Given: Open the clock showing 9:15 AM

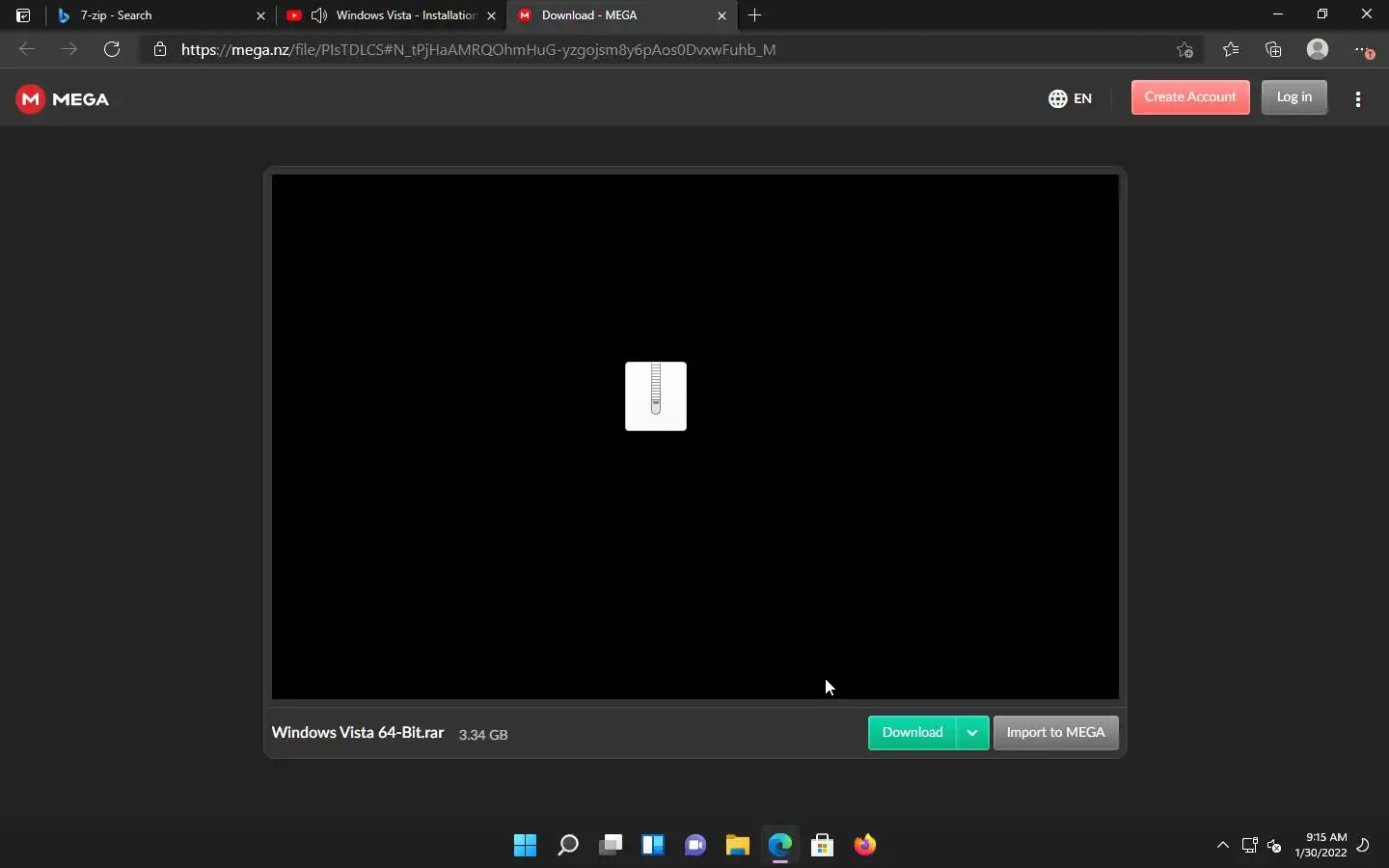Looking at the screenshot, I should [1321, 845].
